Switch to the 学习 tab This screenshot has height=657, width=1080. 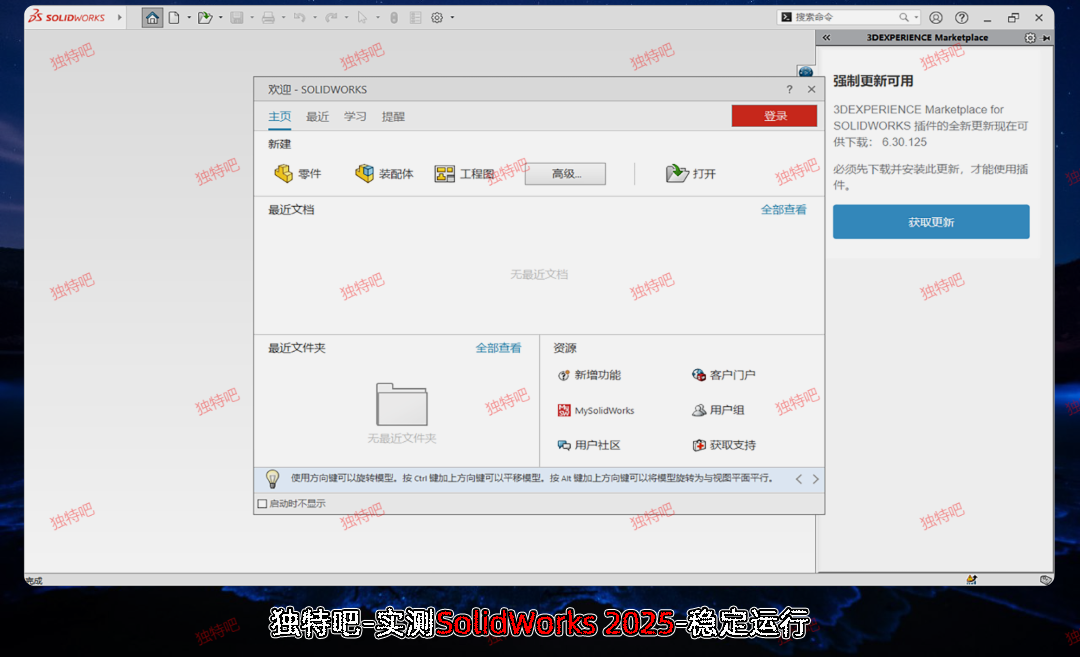coord(355,117)
